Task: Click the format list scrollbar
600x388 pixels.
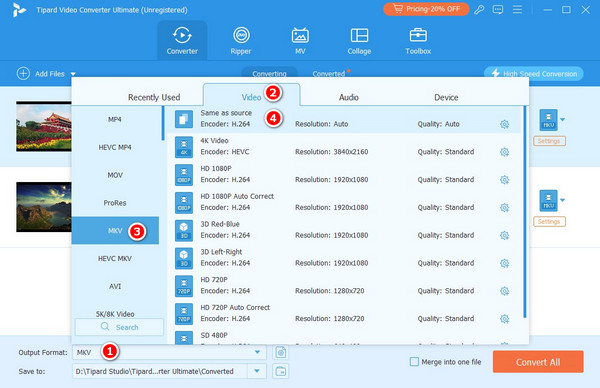Action: pyautogui.click(x=163, y=123)
